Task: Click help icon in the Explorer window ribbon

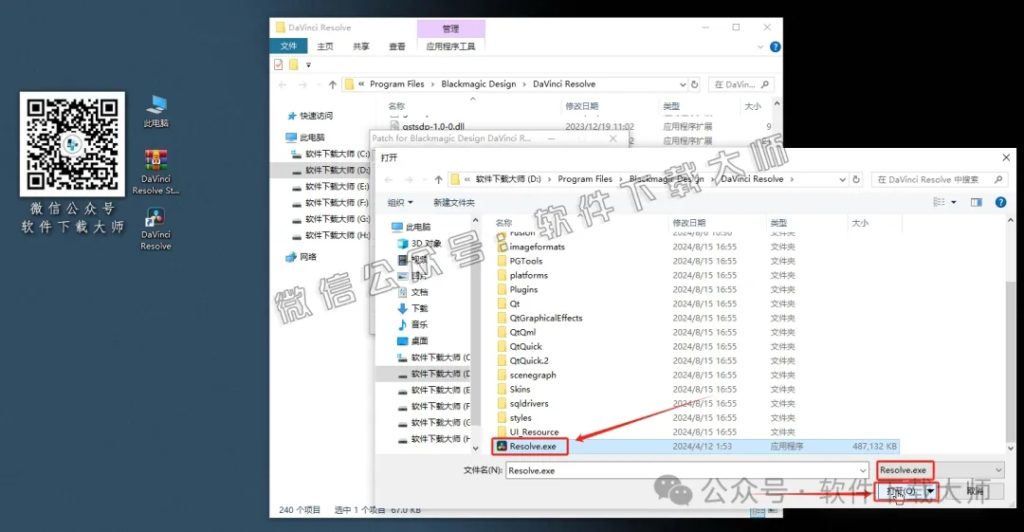Action: [775, 47]
